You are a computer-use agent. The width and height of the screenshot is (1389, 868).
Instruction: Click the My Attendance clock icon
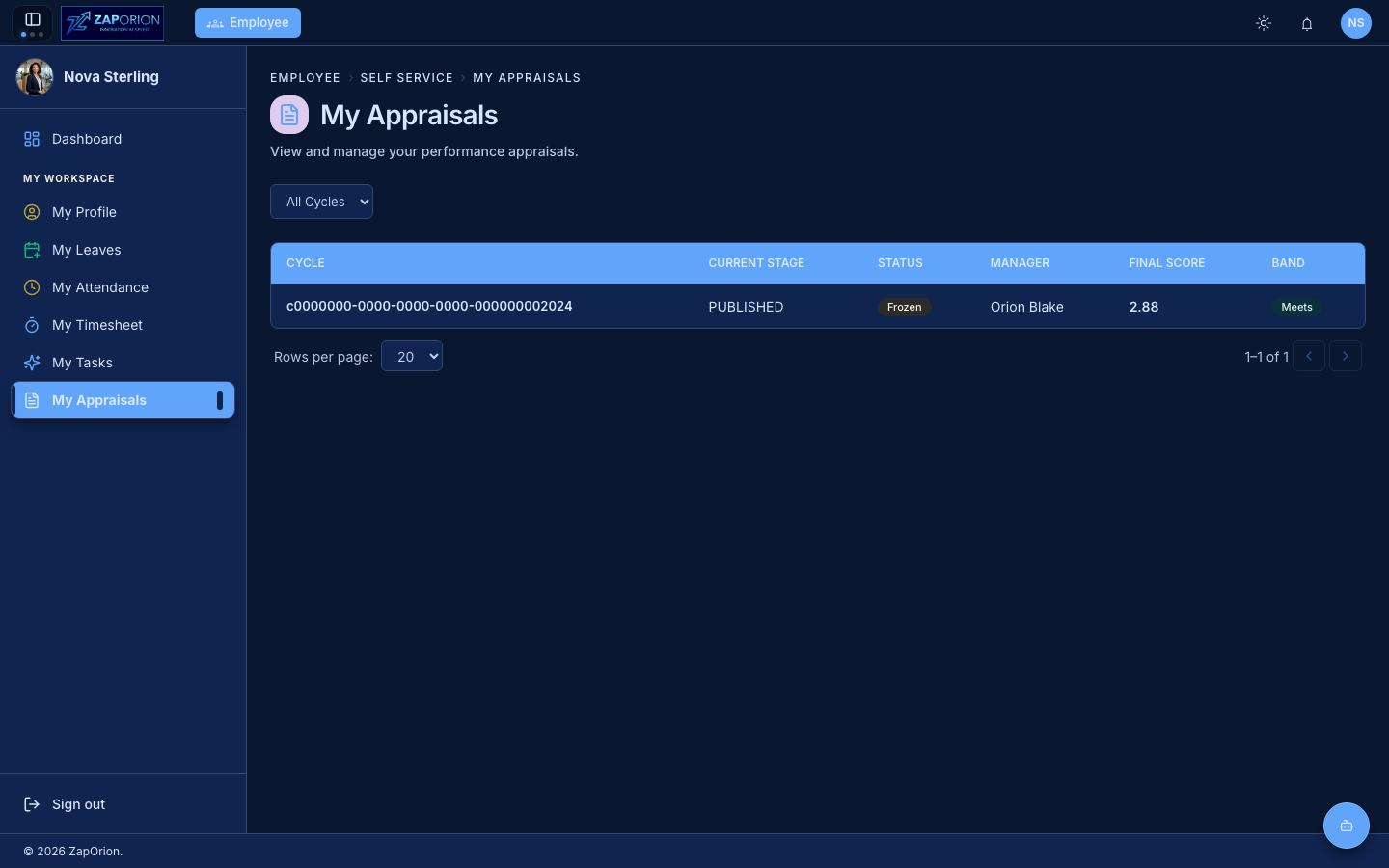click(x=32, y=287)
